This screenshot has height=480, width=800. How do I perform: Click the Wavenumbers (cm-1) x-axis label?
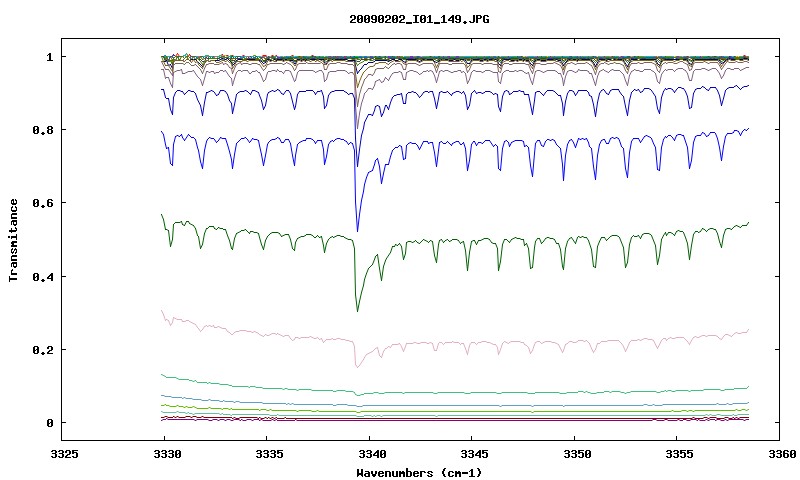(x=419, y=473)
